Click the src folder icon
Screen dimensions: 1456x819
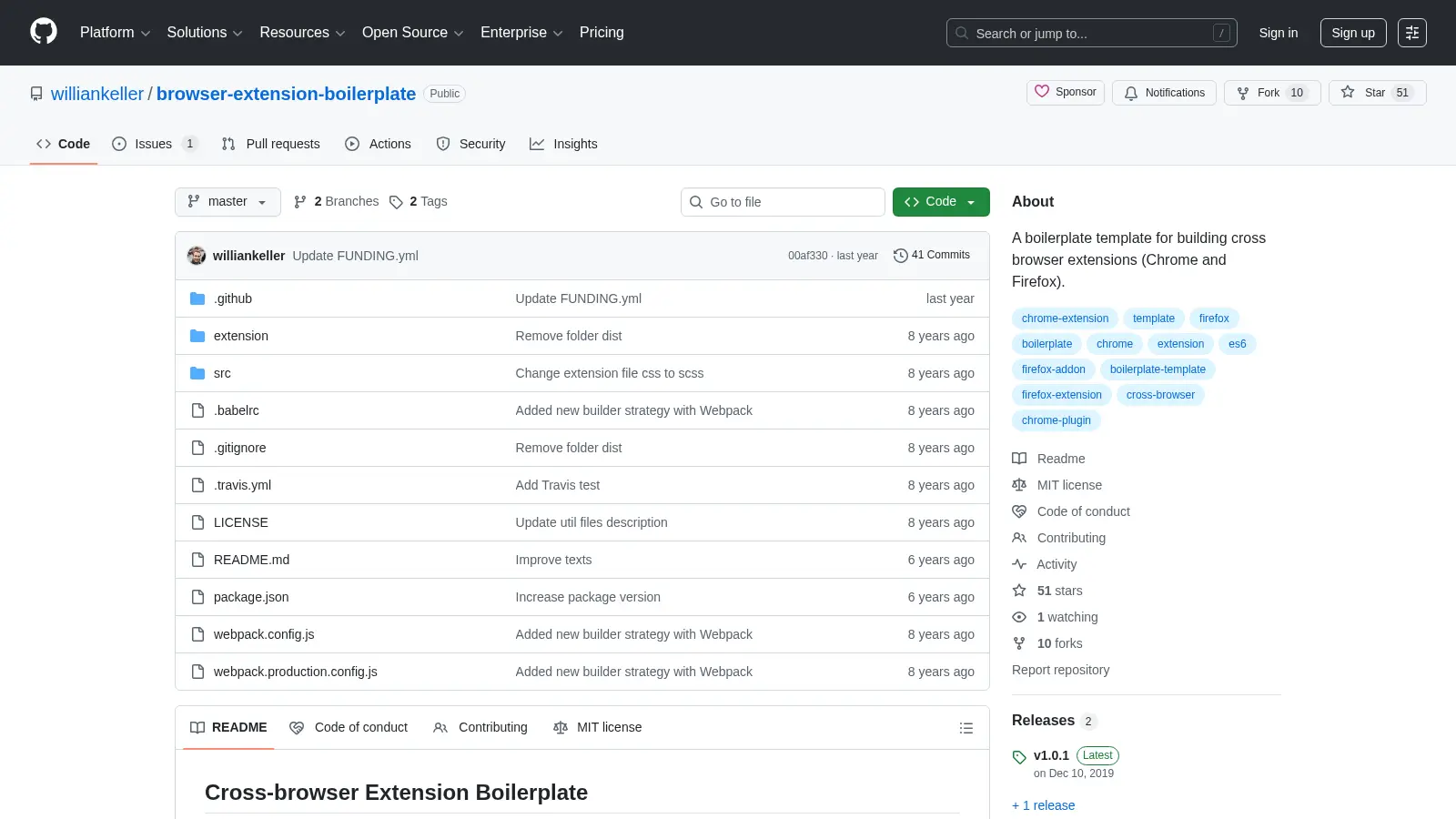pyautogui.click(x=197, y=373)
